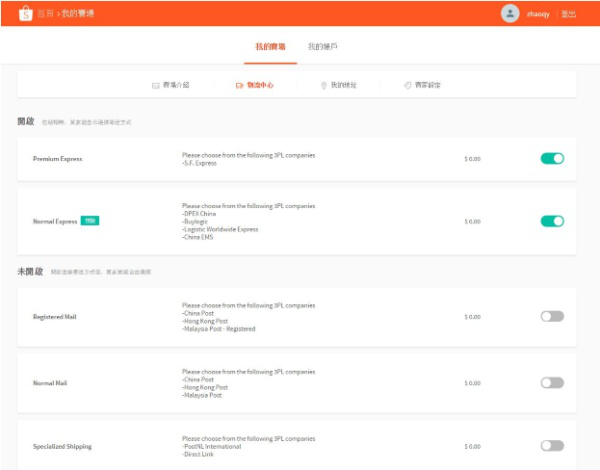Disable the Premium Express toggle

click(x=552, y=158)
